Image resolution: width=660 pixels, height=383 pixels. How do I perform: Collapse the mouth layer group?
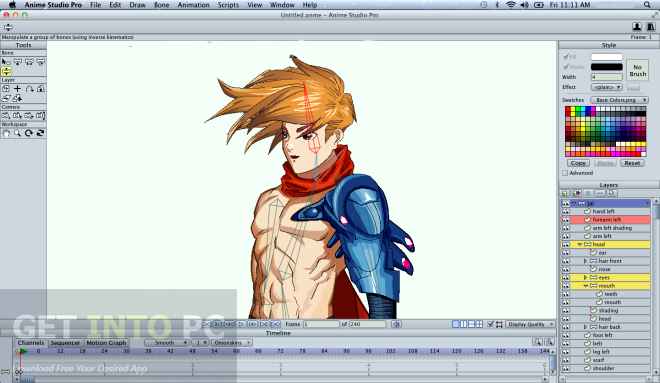coord(585,286)
